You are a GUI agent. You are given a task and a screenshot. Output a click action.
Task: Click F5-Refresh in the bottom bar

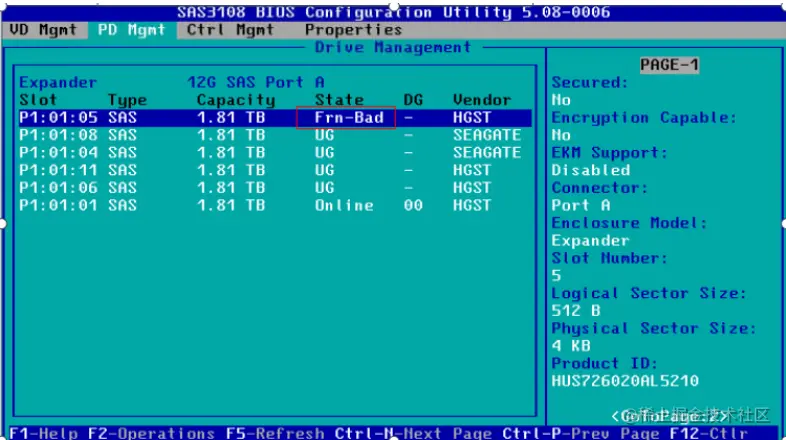tap(275, 433)
